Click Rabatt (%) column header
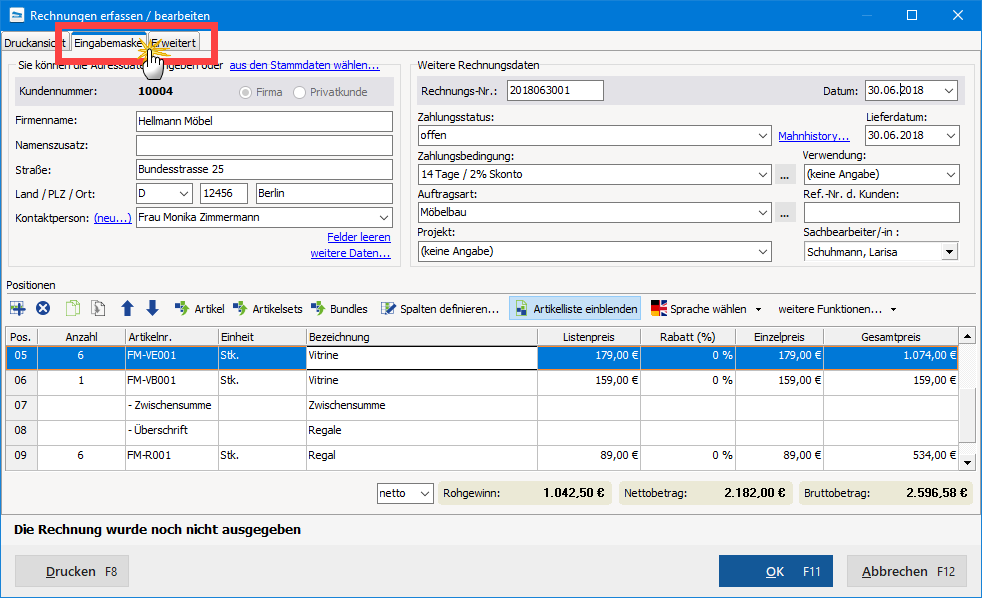This screenshot has width=982, height=598. pos(688,337)
